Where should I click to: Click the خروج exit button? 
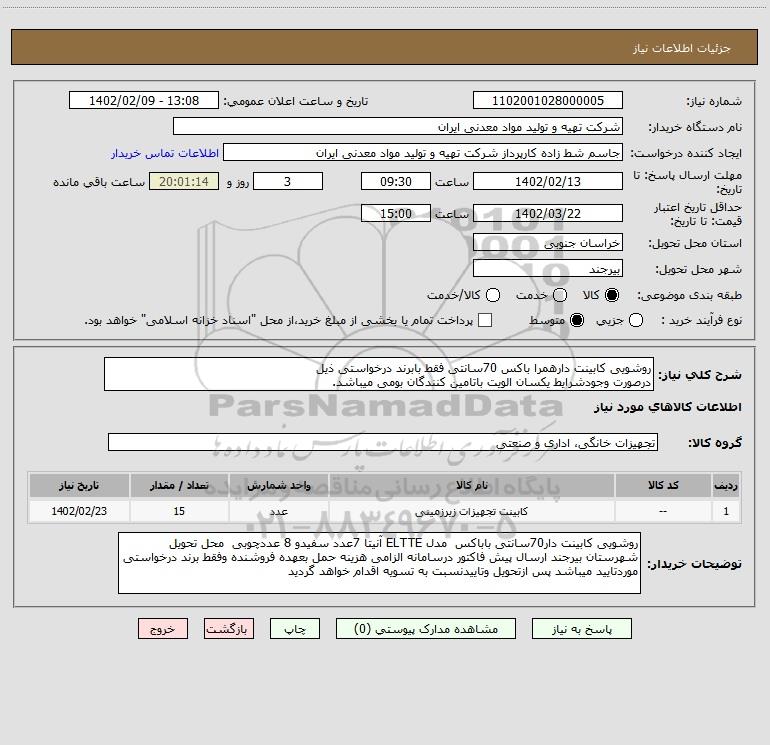163,629
